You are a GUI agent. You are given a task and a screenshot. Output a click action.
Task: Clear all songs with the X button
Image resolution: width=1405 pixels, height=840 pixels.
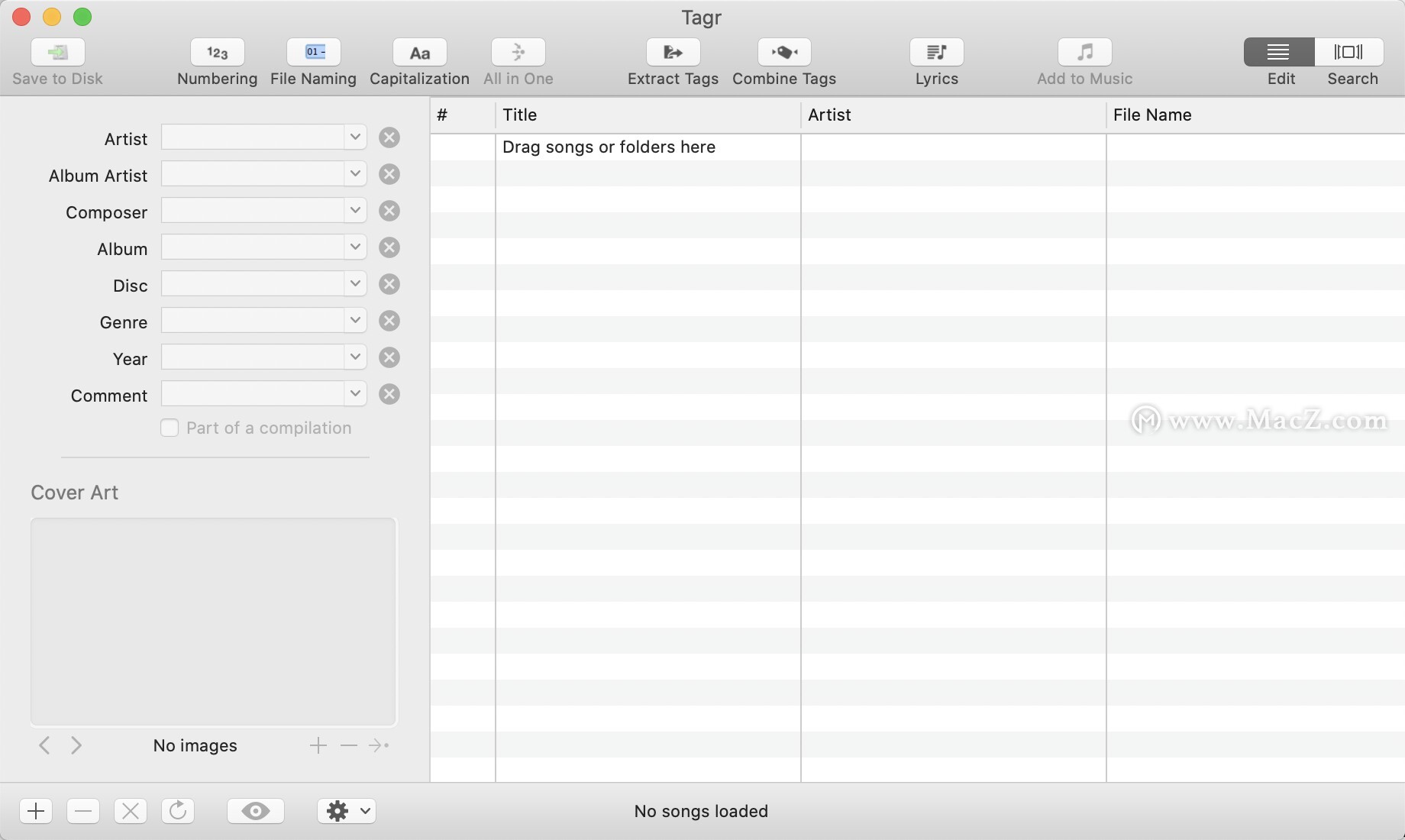tap(131, 810)
